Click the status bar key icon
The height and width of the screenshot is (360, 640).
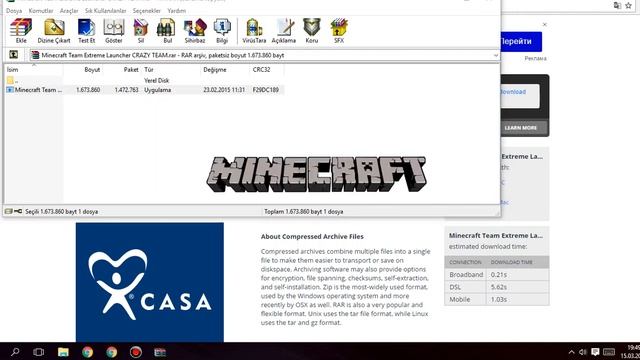(18, 211)
